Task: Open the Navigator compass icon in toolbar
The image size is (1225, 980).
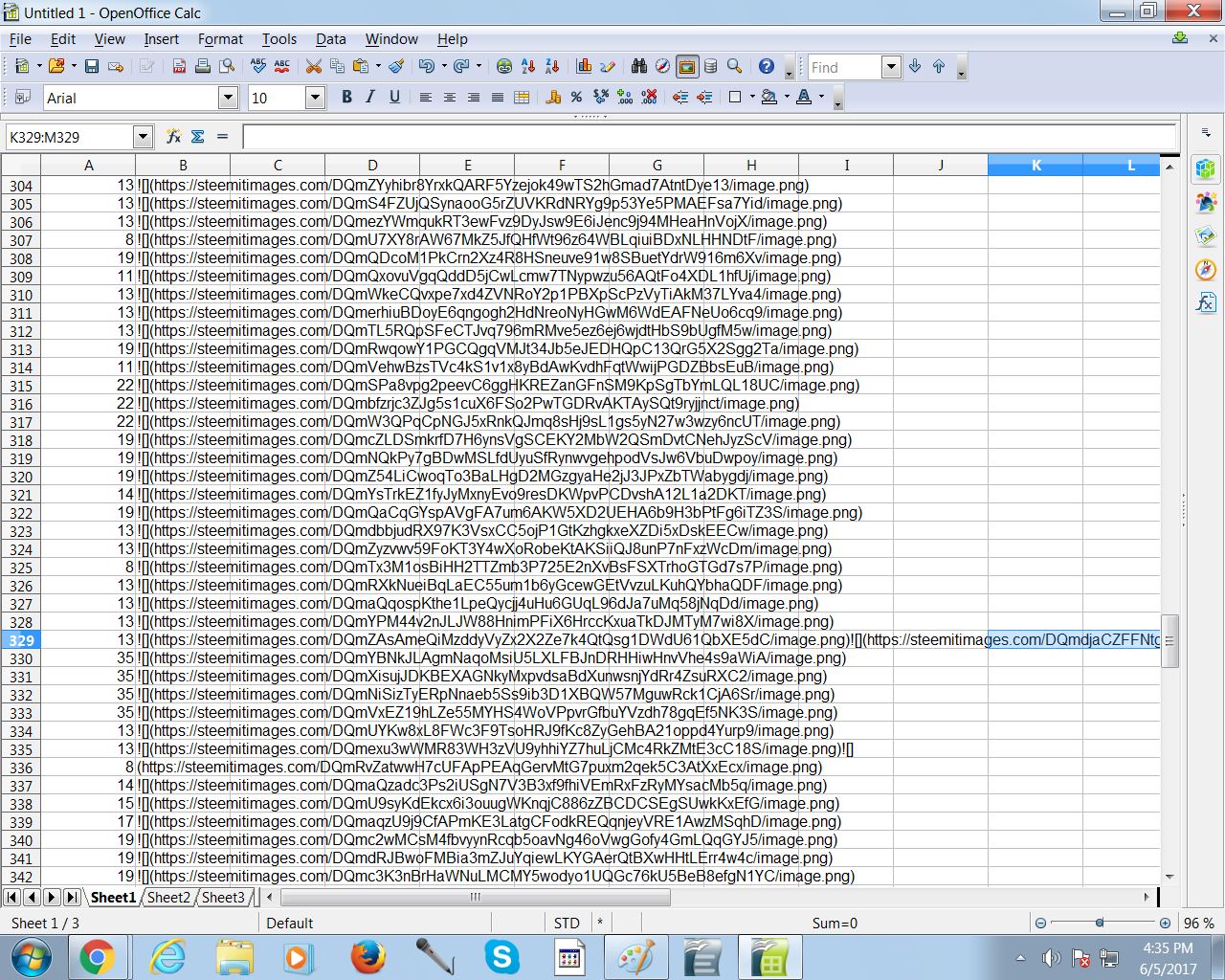Action: pos(662,66)
